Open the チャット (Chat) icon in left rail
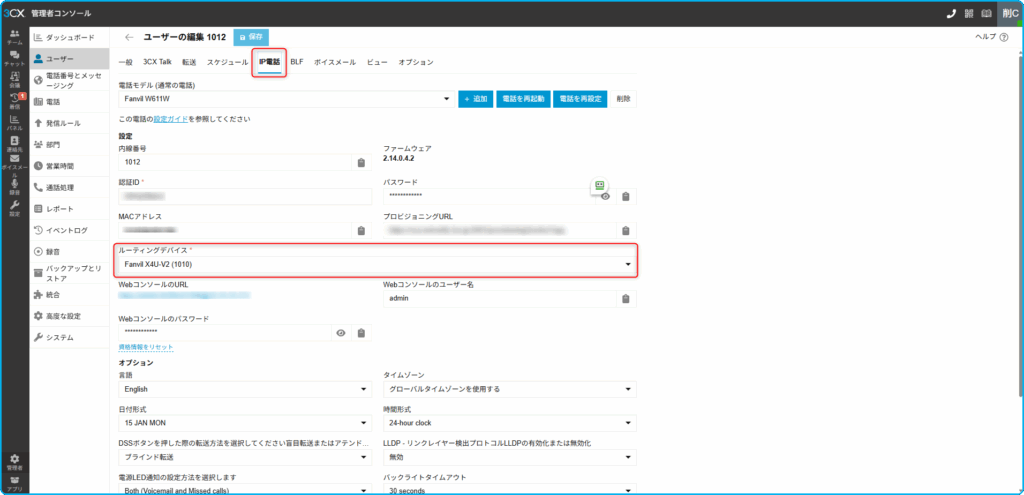This screenshot has height=495, width=1024. 14,58
